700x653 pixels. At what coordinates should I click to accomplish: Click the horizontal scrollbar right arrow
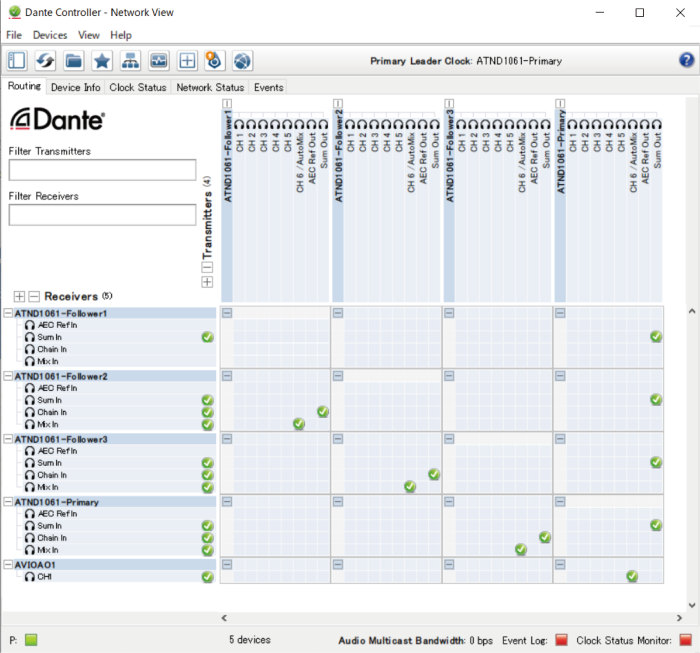click(x=679, y=618)
